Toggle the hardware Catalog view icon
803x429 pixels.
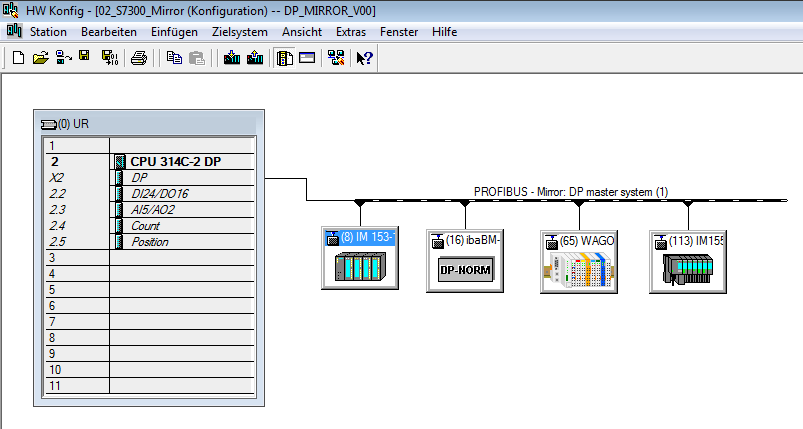285,58
